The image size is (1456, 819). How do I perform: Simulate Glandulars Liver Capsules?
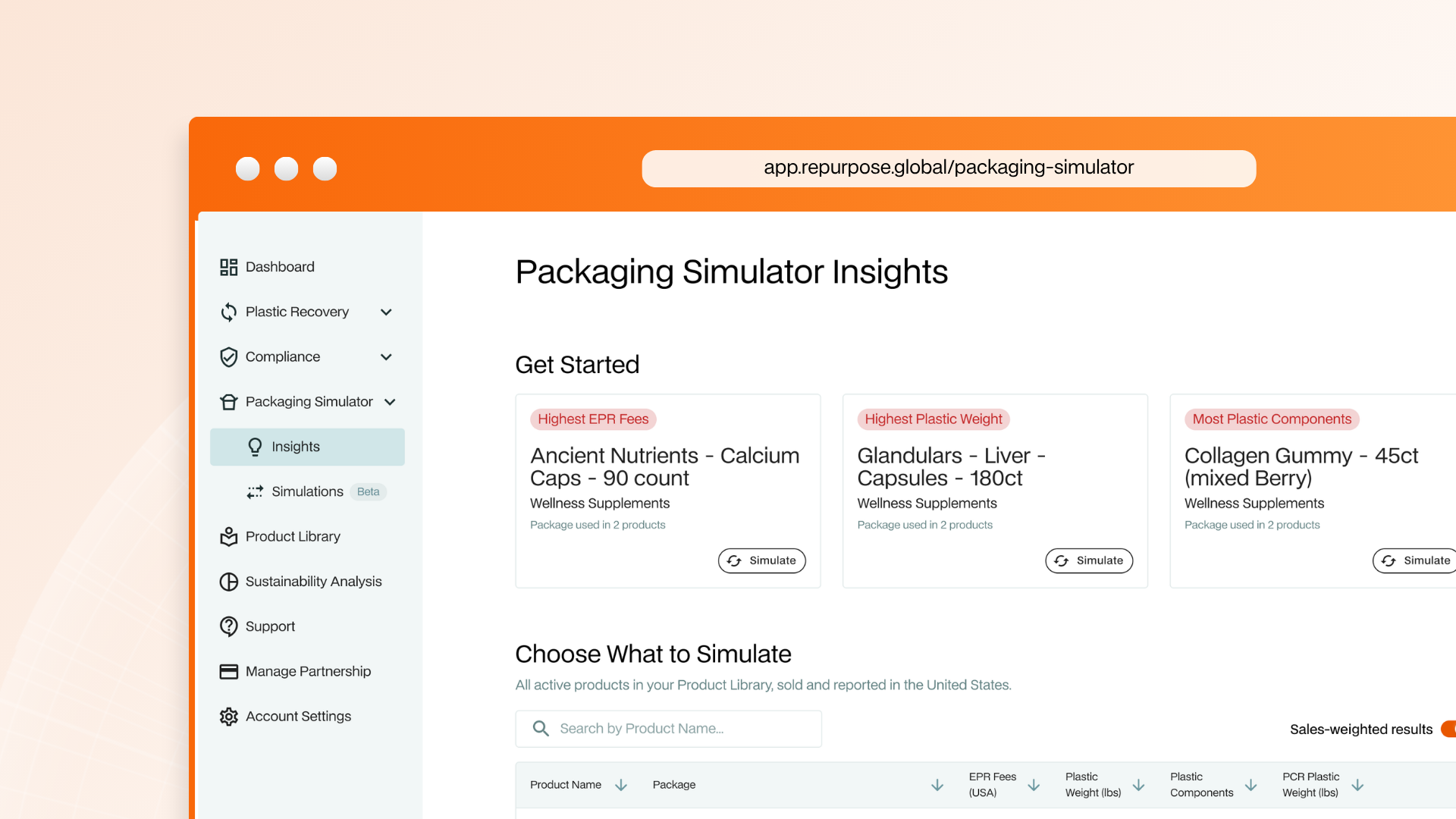tap(1089, 560)
